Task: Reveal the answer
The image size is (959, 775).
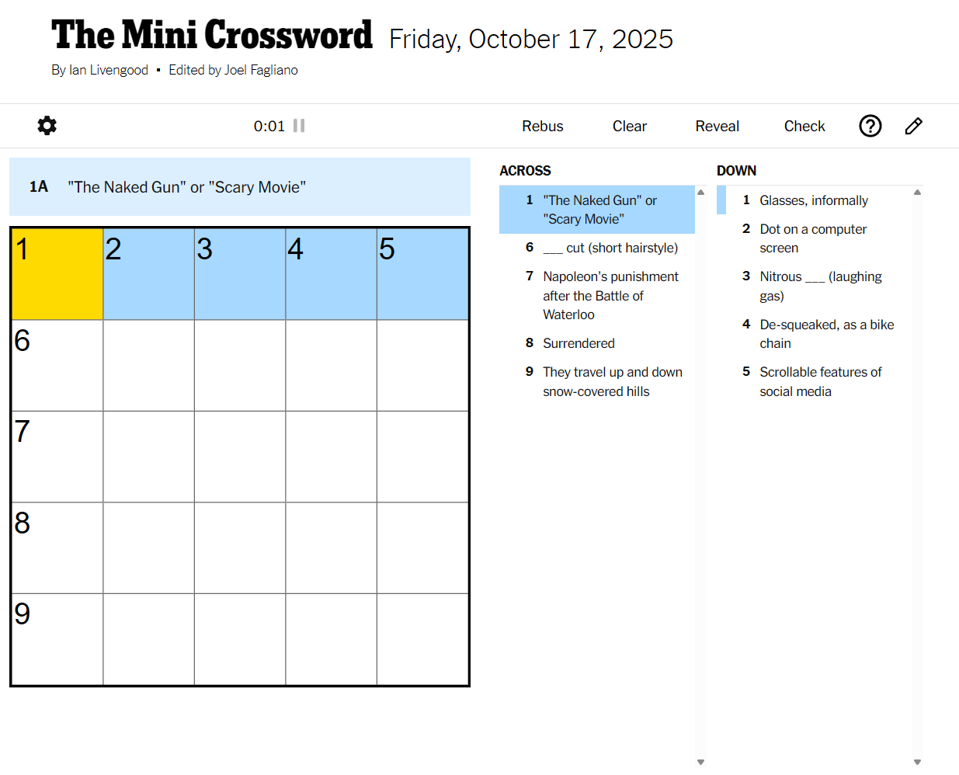Action: click(x=717, y=126)
